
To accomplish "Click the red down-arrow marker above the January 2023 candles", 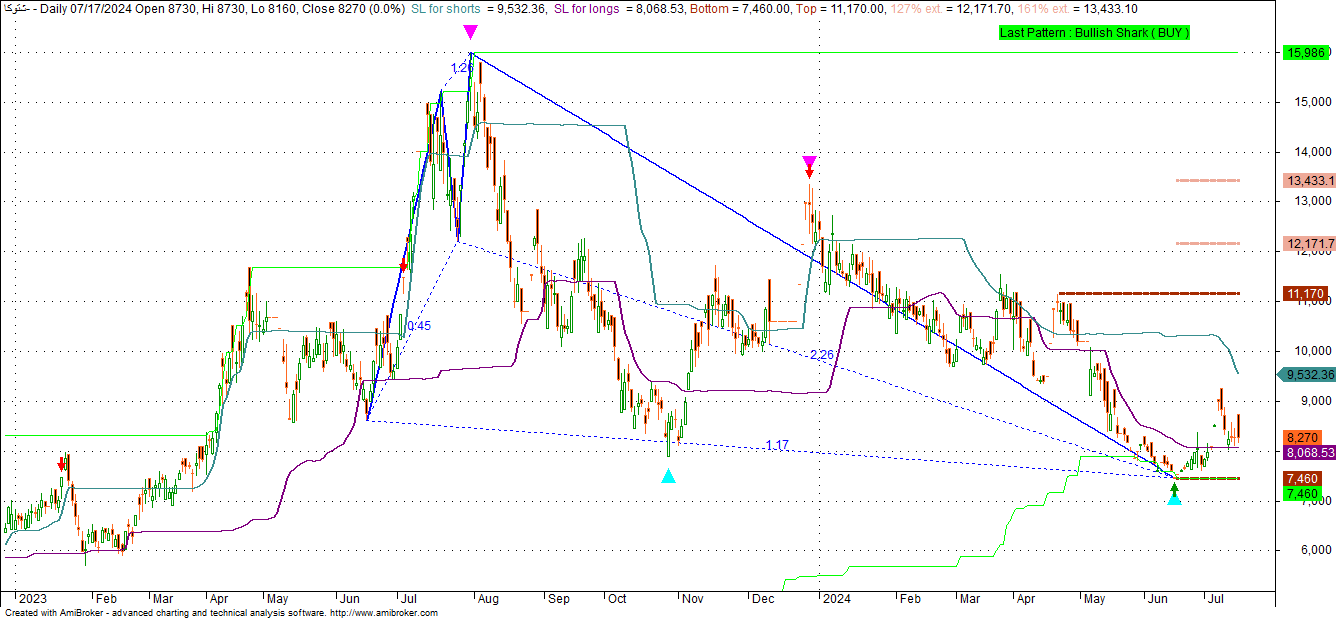I will [62, 464].
